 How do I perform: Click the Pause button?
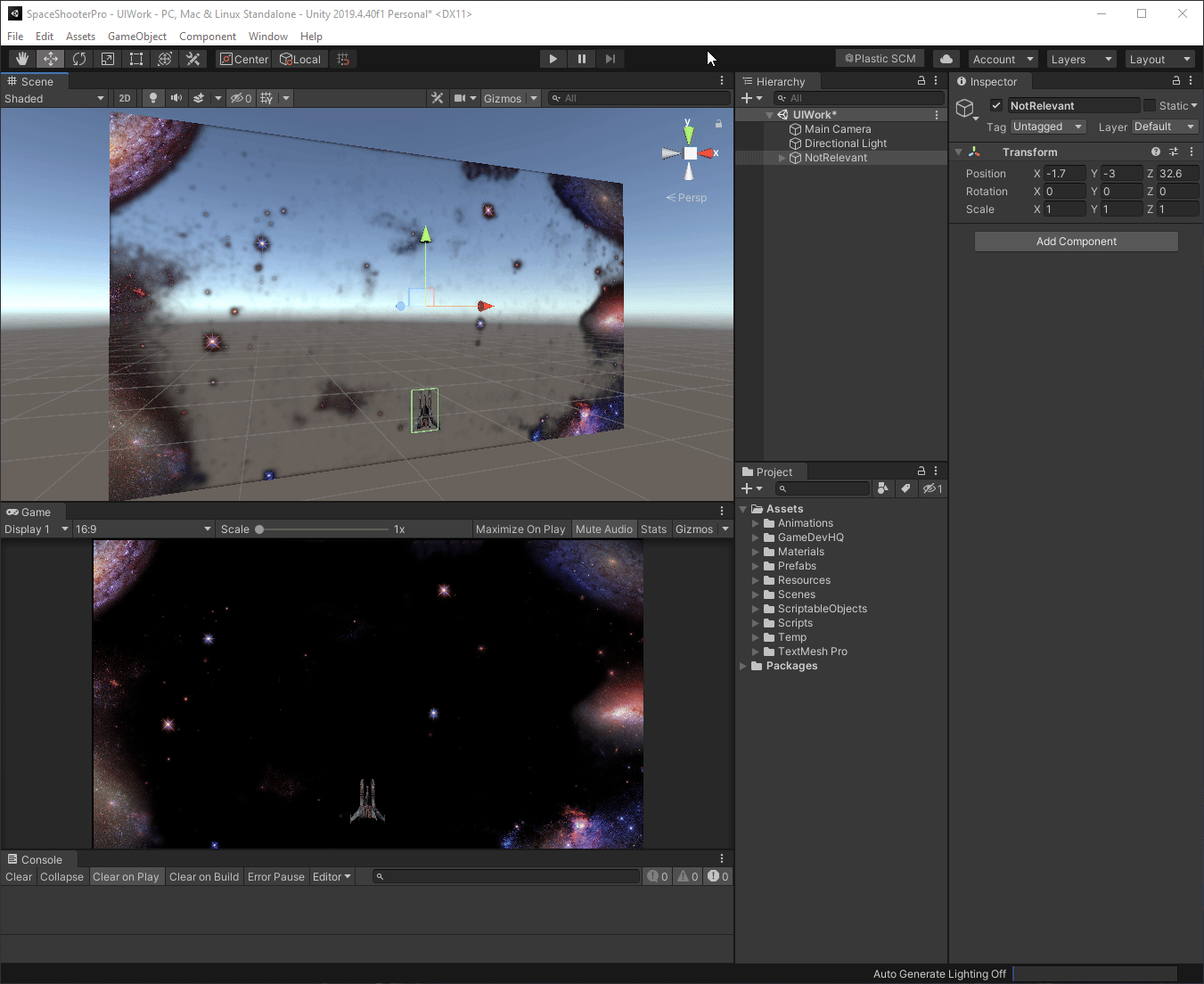tap(582, 59)
